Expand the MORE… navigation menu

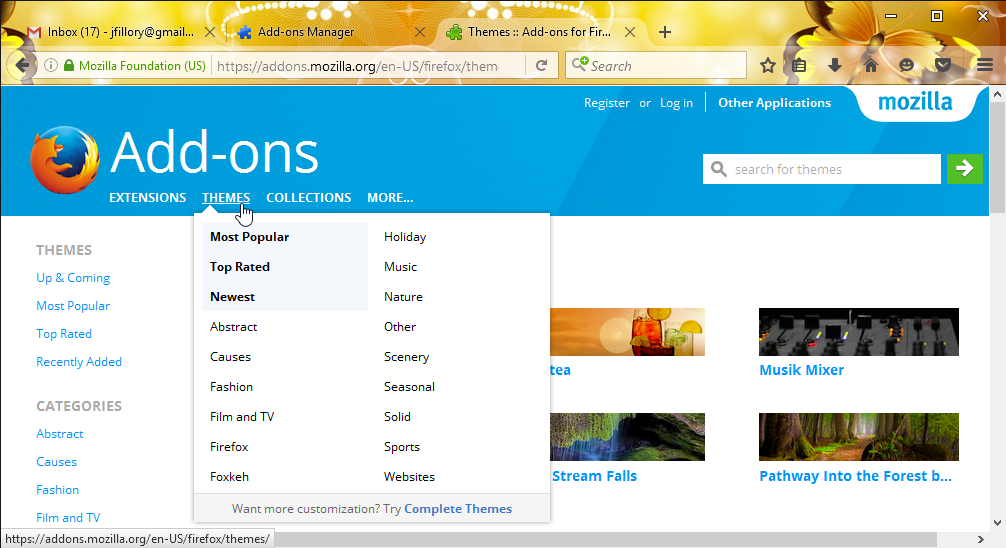(390, 198)
